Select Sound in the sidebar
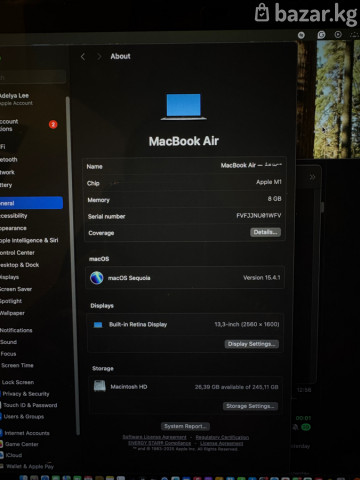360x480 pixels. pyautogui.click(x=8, y=342)
